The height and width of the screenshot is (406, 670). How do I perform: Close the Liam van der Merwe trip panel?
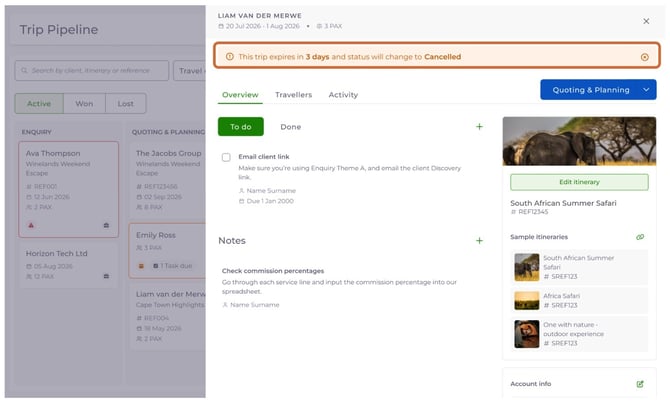pyautogui.click(x=646, y=21)
